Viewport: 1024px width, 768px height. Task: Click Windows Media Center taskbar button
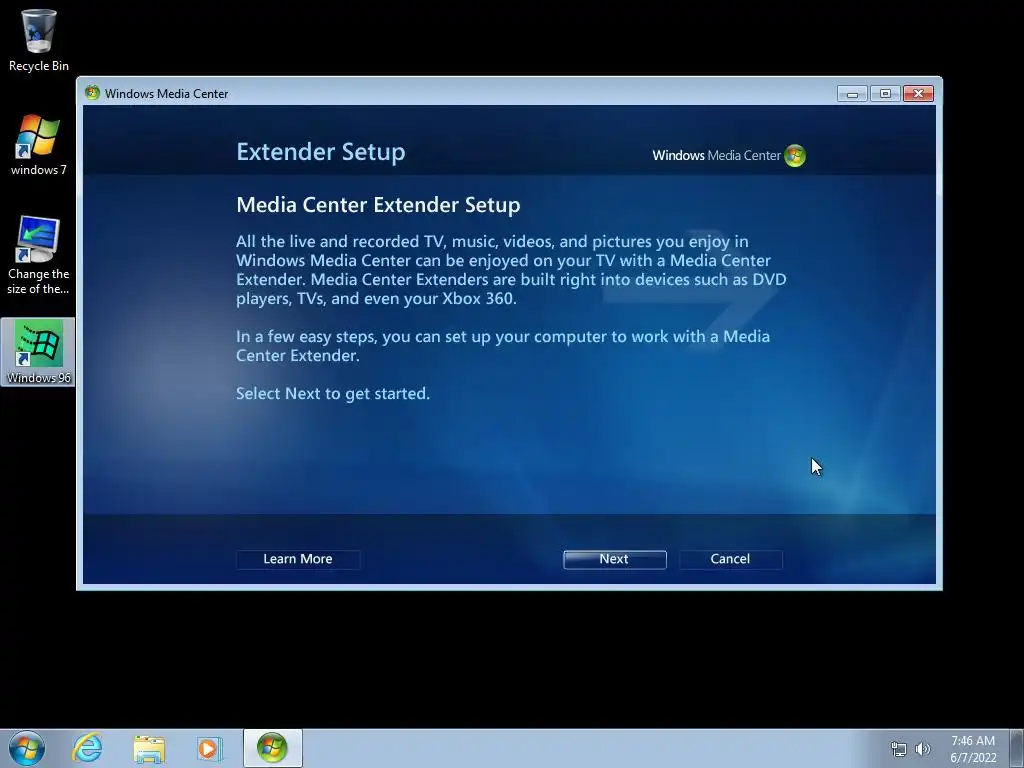(272, 748)
